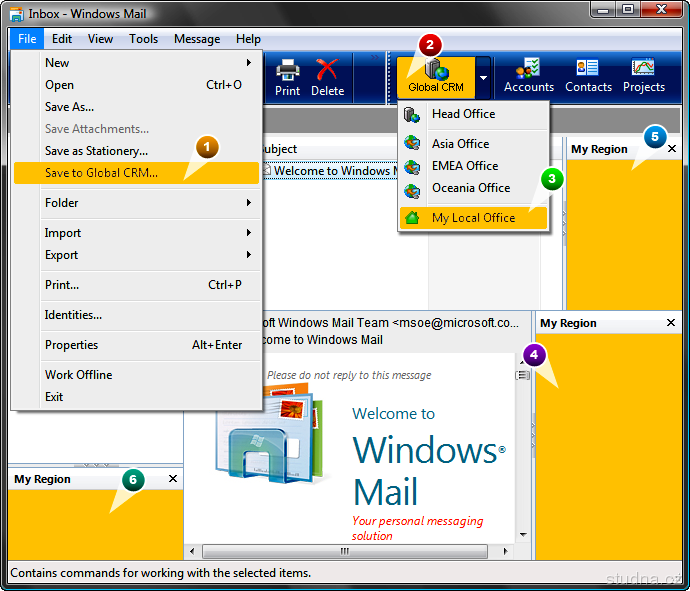Select Oceania Office entry
This screenshot has width=690, height=591.
pos(470,188)
